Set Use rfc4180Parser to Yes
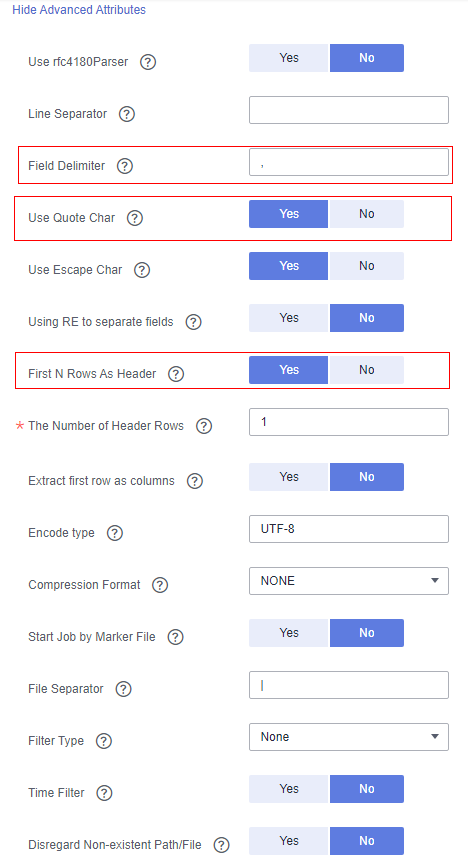This screenshot has width=468, height=867. (289, 58)
